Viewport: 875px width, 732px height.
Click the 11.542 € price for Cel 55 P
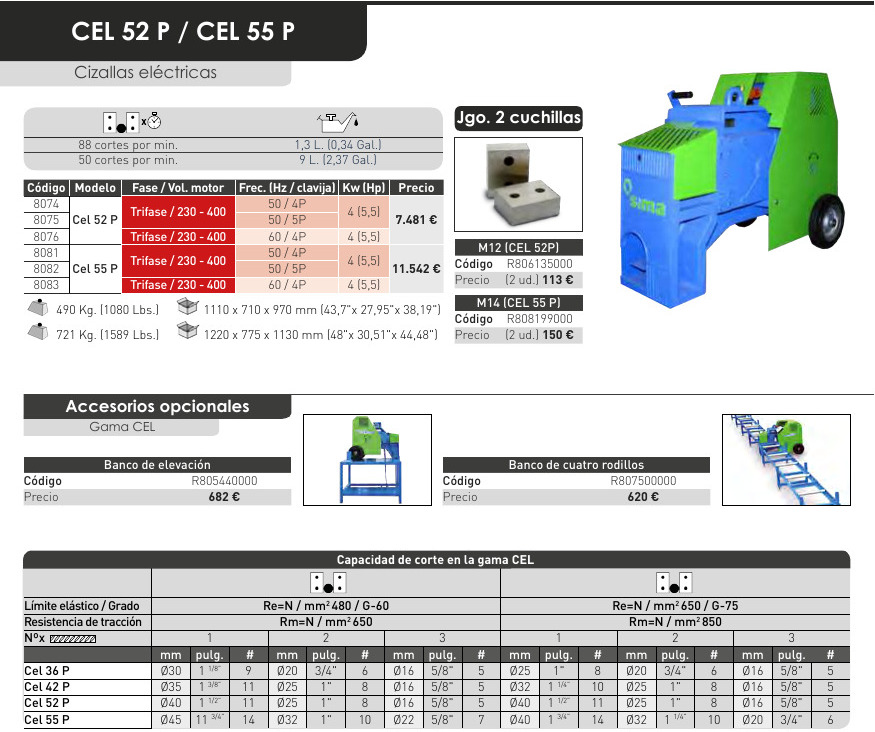click(x=416, y=270)
